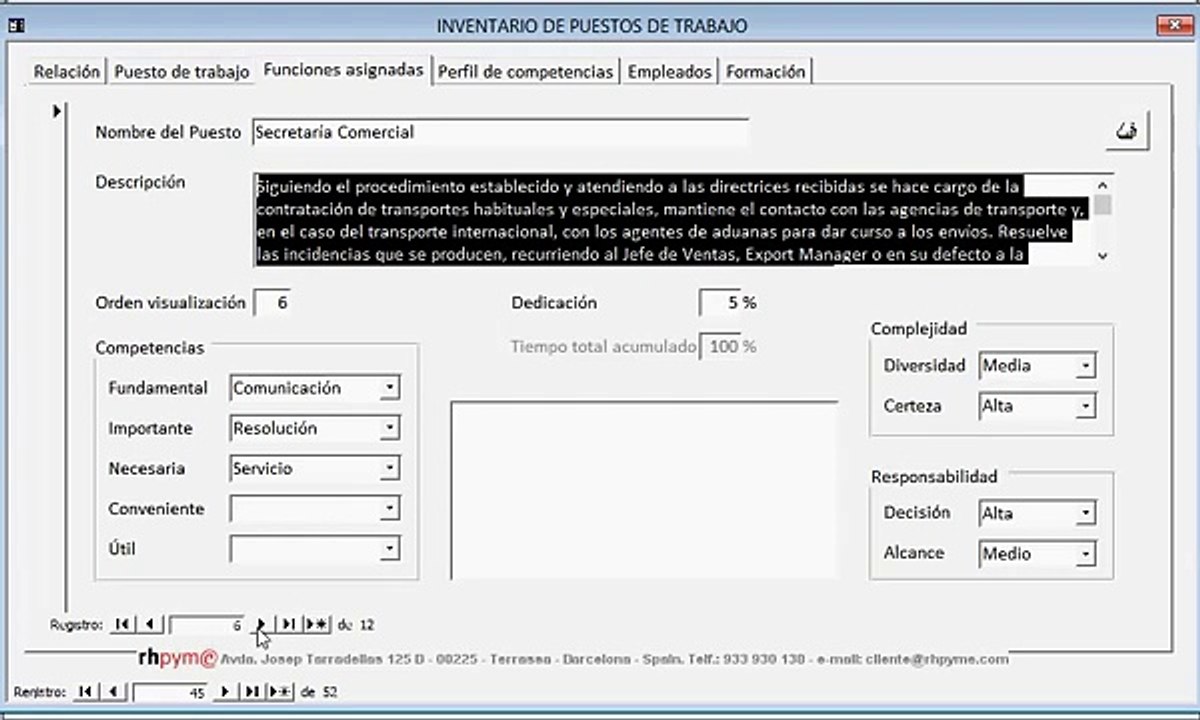The image size is (1200, 720).
Task: Go to previous record in the 'de 52' navigator
Action: point(112,691)
